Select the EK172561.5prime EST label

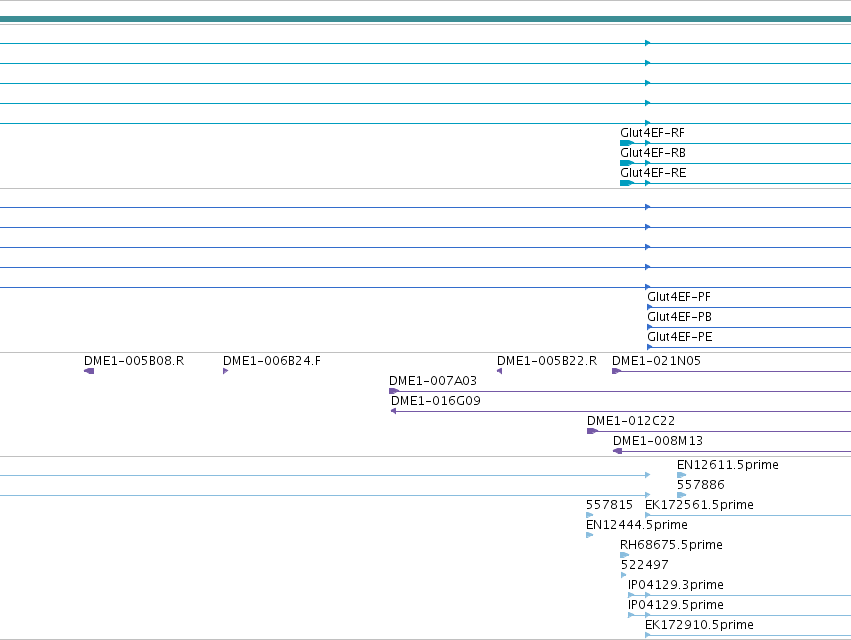(700, 505)
